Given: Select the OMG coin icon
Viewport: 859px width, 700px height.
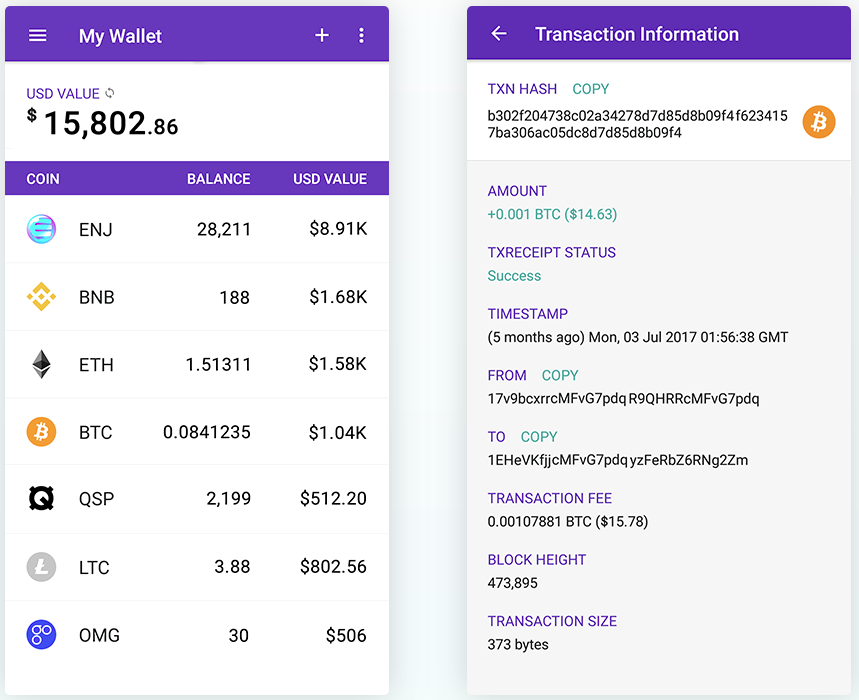Looking at the screenshot, I should coord(41,635).
